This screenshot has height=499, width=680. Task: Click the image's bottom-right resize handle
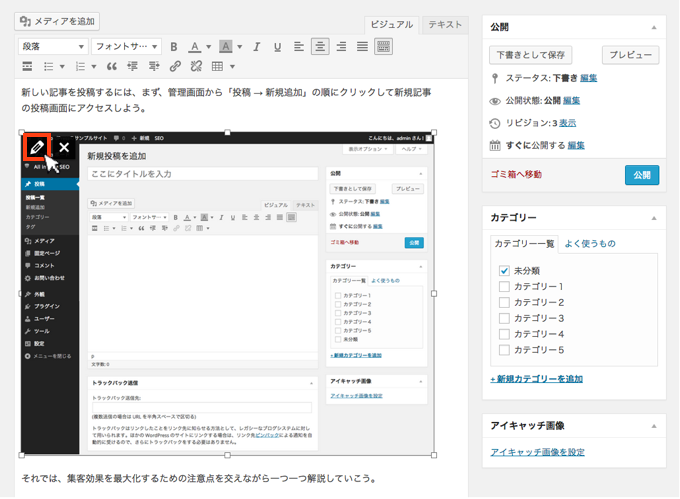(434, 455)
